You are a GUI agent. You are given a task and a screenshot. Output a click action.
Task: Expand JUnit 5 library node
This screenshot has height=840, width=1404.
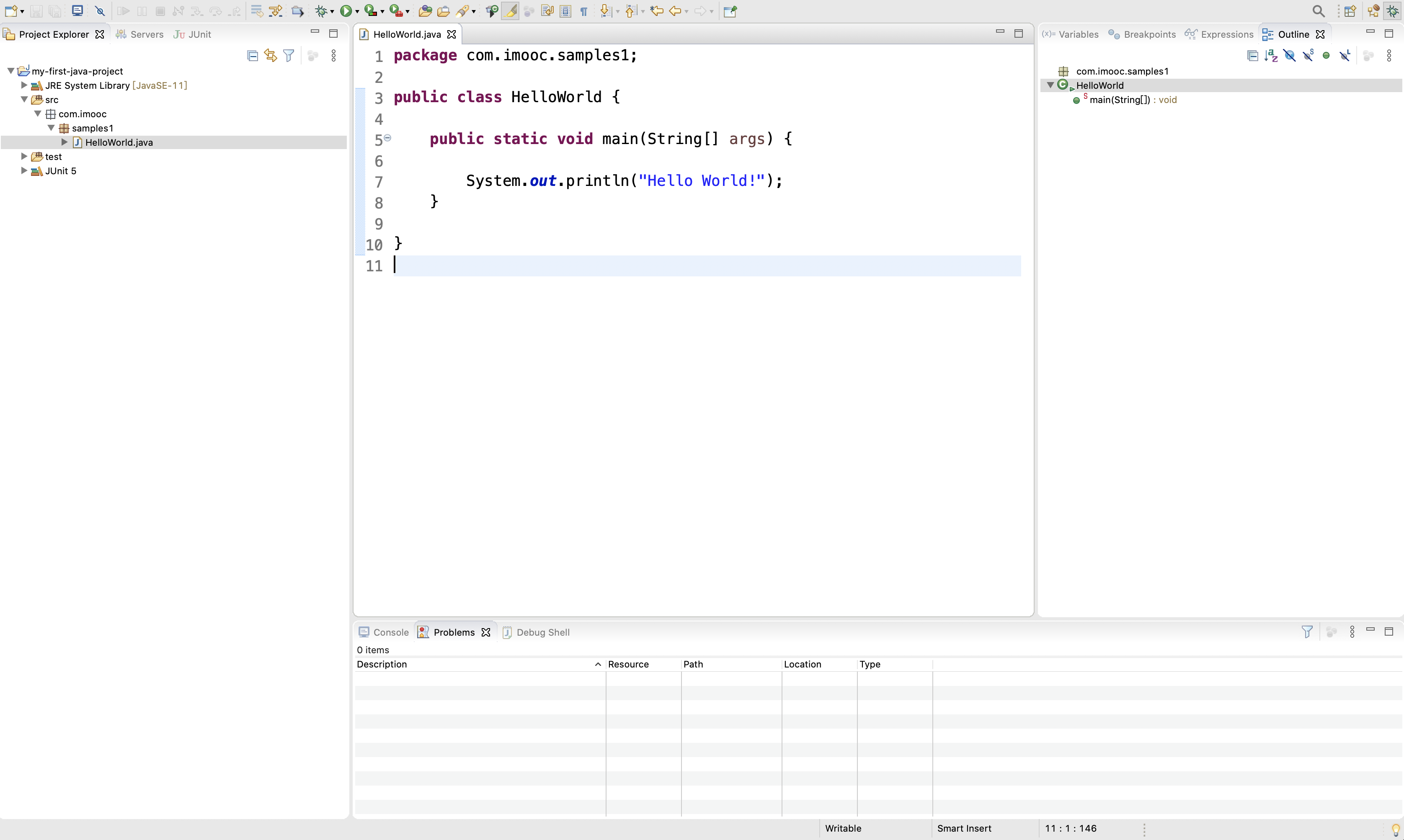24,170
